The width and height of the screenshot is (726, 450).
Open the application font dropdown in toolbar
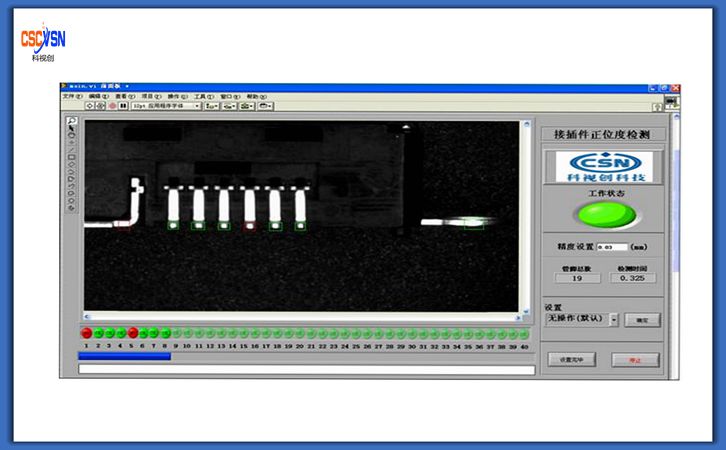coord(166,105)
